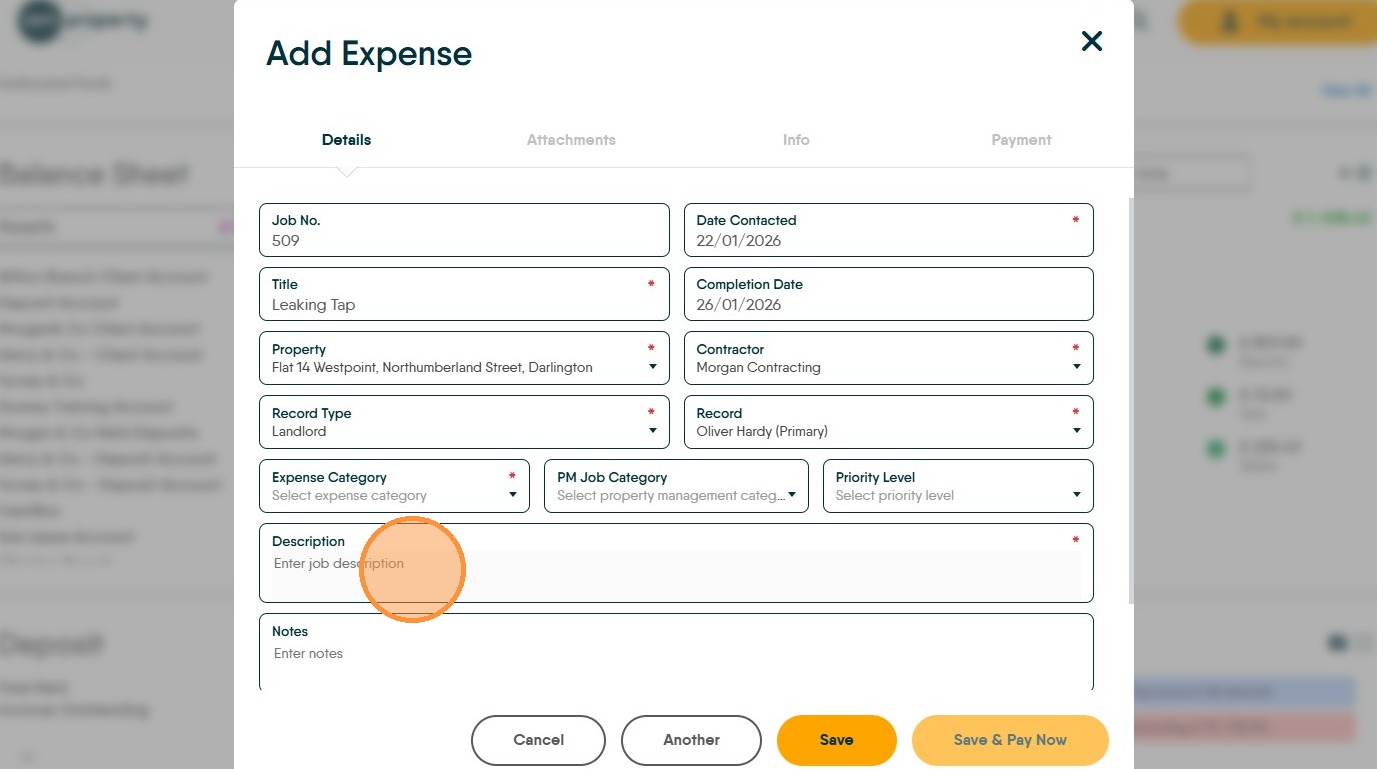Open the Info tab
Screen dimensions: 1377x769
(x=796, y=140)
